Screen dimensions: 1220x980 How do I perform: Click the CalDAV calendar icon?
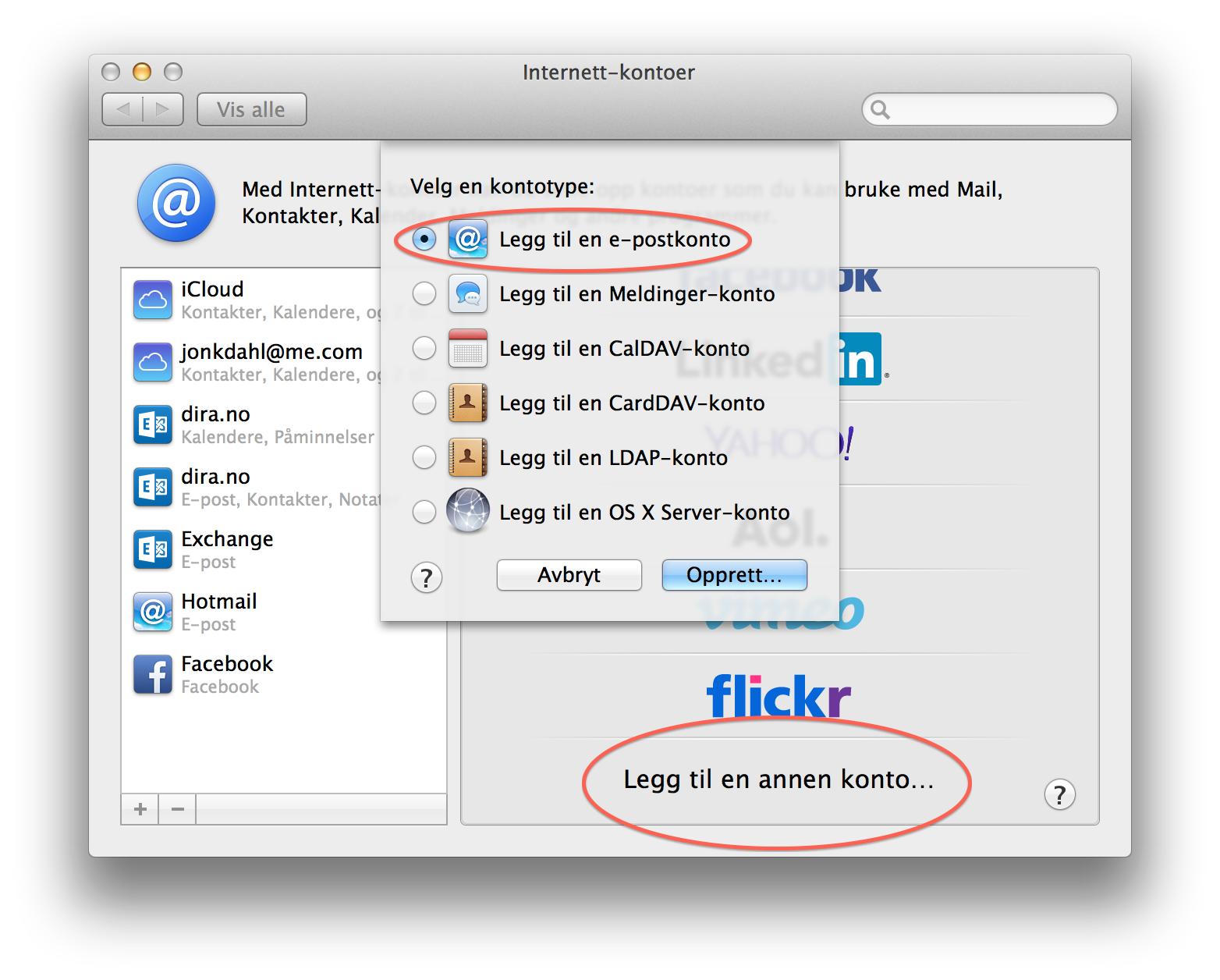coord(468,348)
